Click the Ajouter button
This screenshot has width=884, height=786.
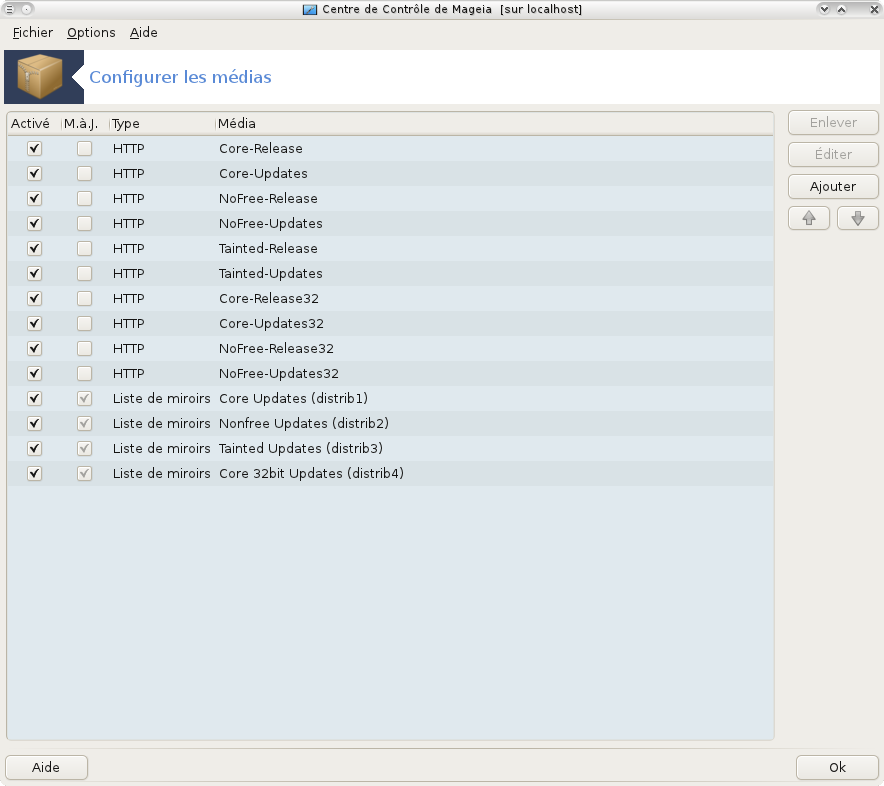833,187
